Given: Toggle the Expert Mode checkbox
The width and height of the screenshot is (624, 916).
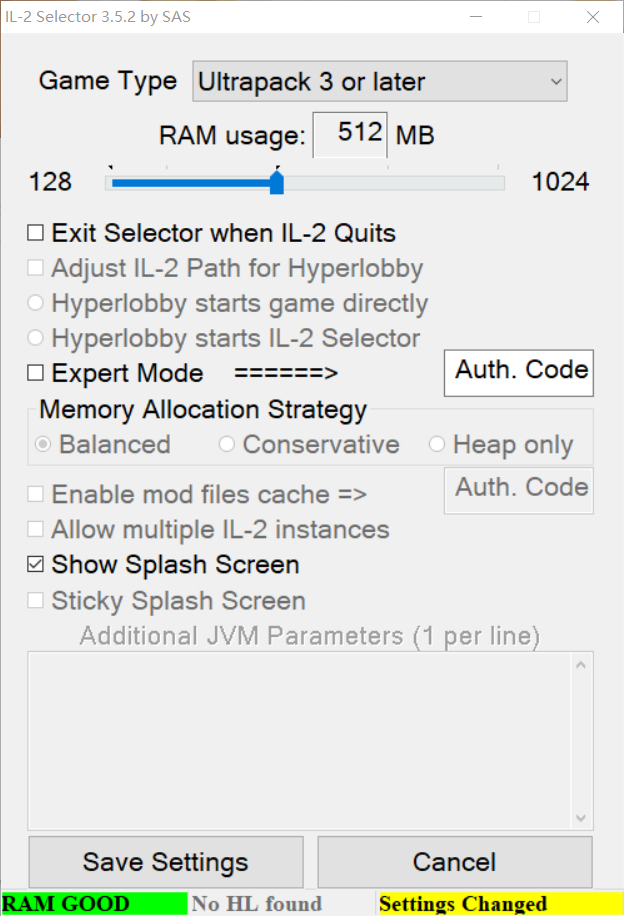Looking at the screenshot, I should [36, 373].
